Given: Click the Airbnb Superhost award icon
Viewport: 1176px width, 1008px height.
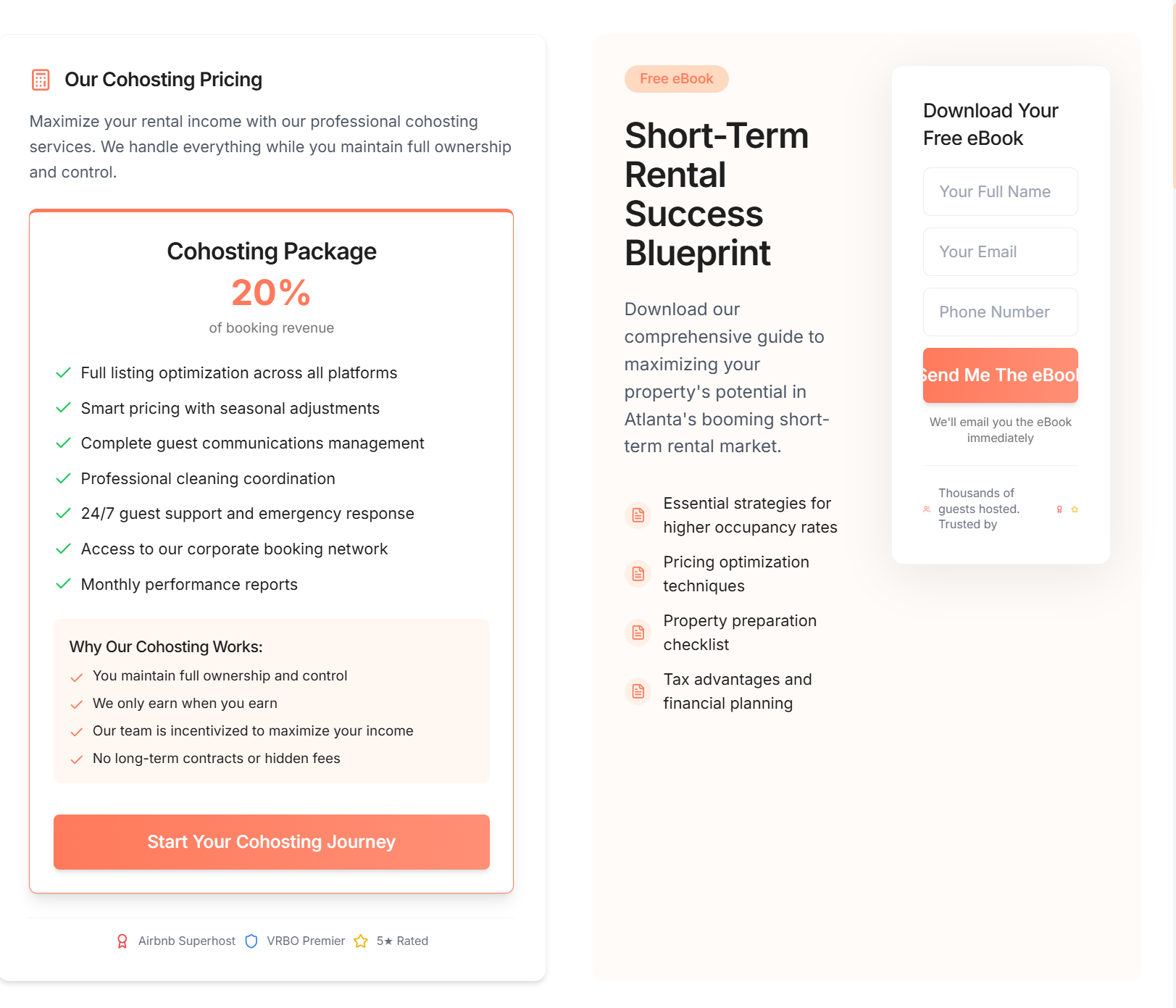Looking at the screenshot, I should click(x=122, y=941).
